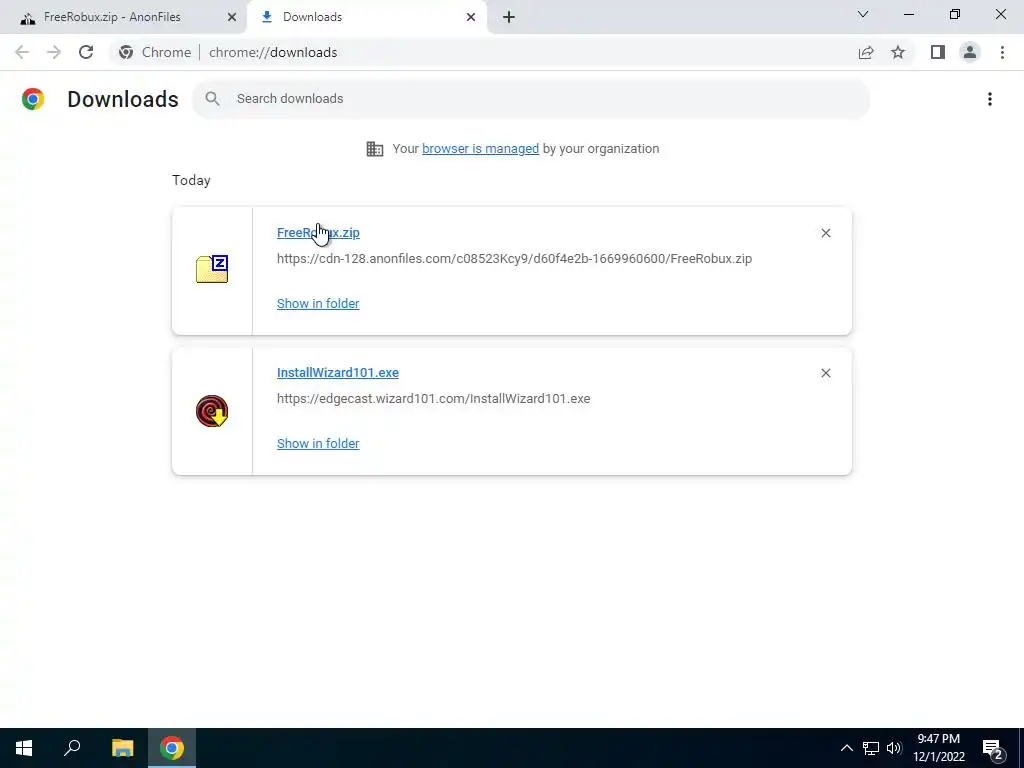Click the browser forward arrow
1024x768 pixels.
(54, 52)
